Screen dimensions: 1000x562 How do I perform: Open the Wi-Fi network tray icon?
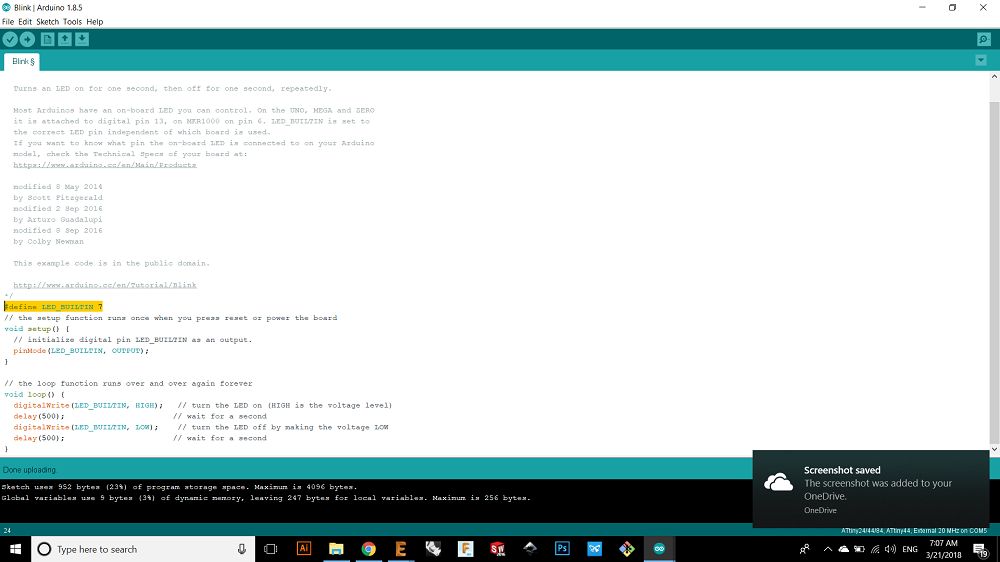coord(875,549)
